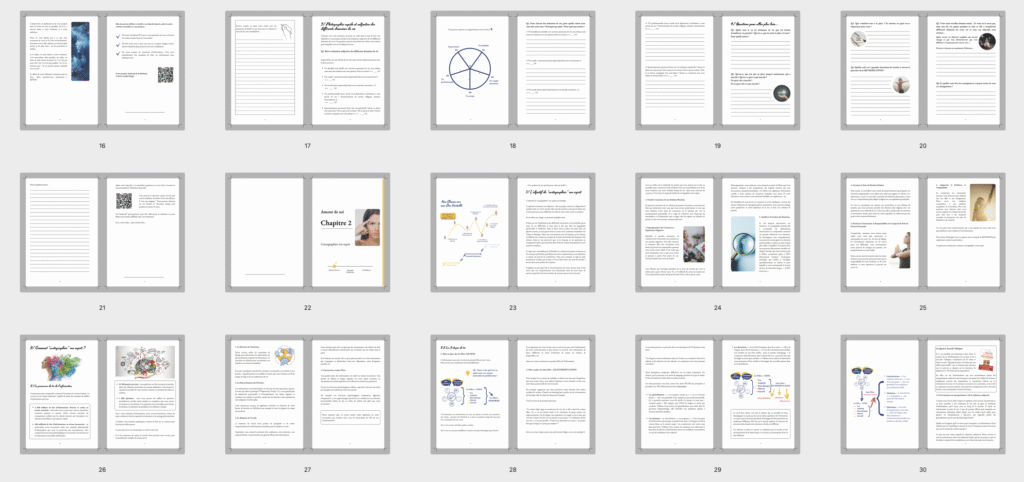Click the spread number 26 label

click(x=102, y=468)
